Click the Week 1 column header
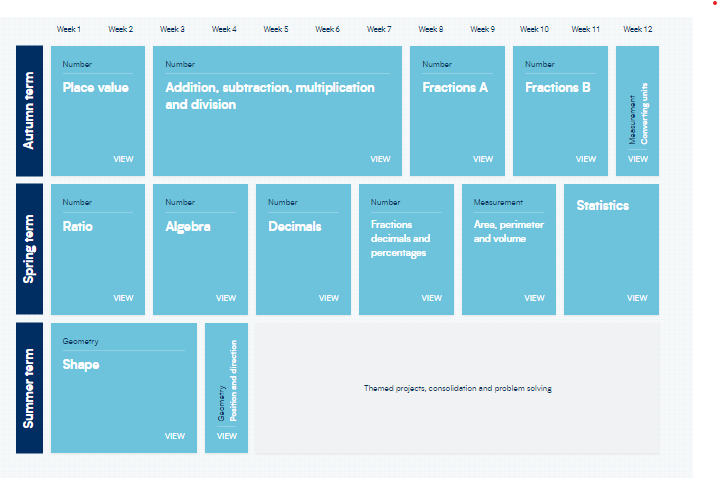 point(69,29)
